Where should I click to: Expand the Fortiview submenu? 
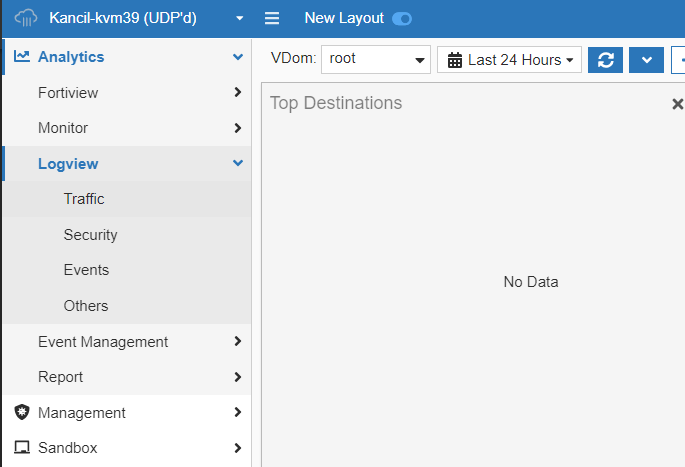pyautogui.click(x=237, y=93)
